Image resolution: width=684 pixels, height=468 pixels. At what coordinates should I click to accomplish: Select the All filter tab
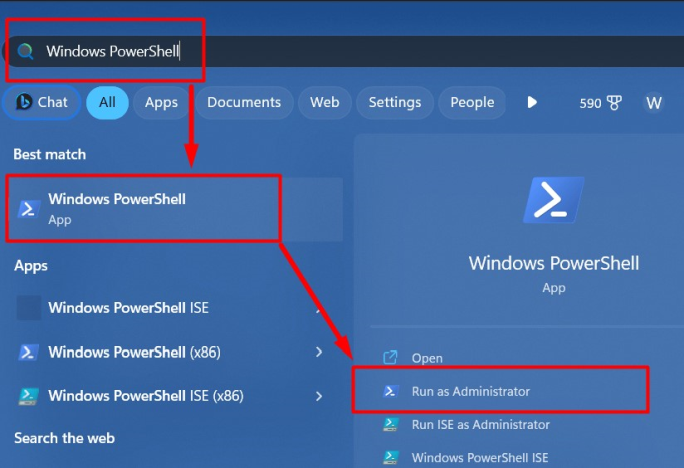tap(107, 102)
